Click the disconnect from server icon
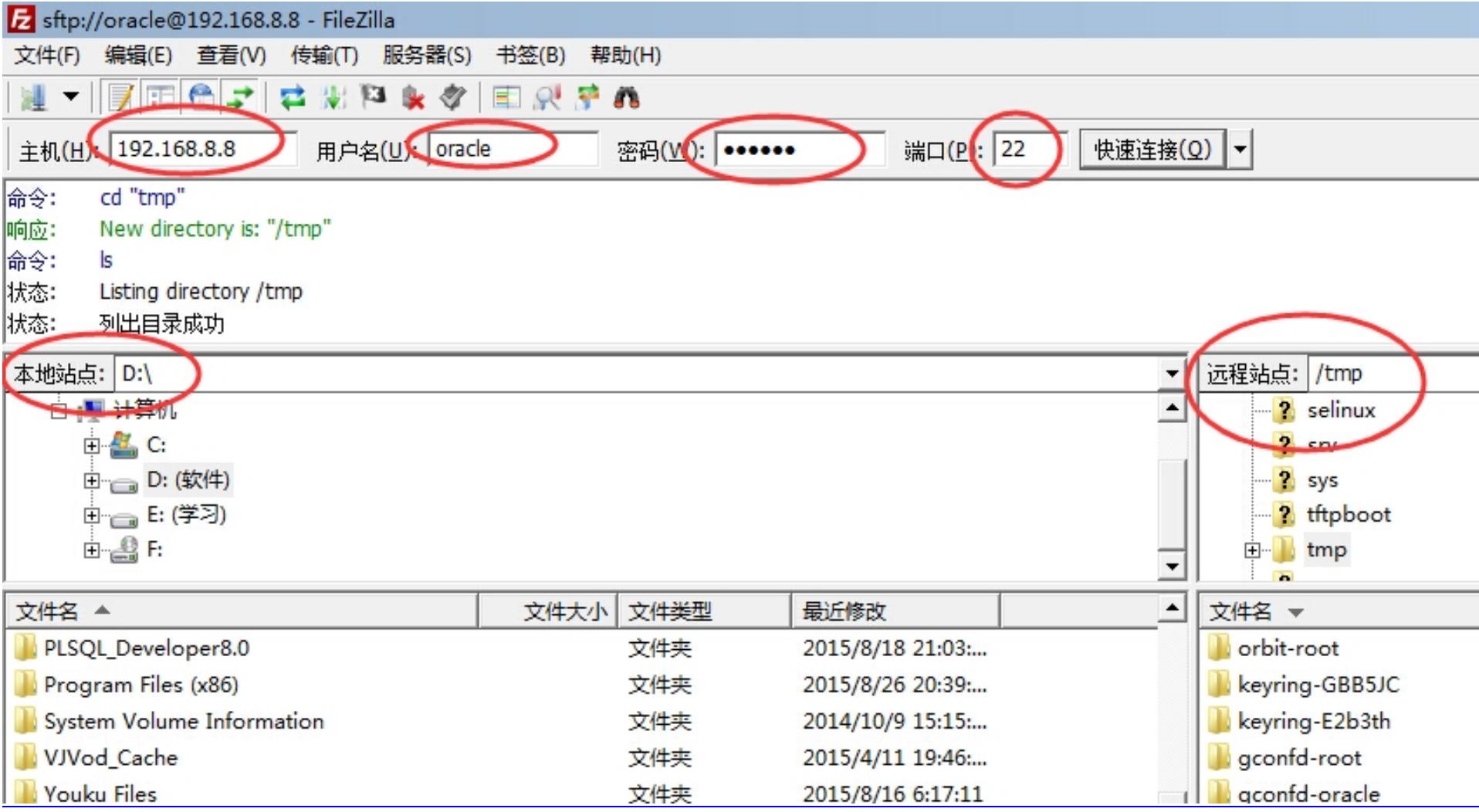 pos(414,97)
